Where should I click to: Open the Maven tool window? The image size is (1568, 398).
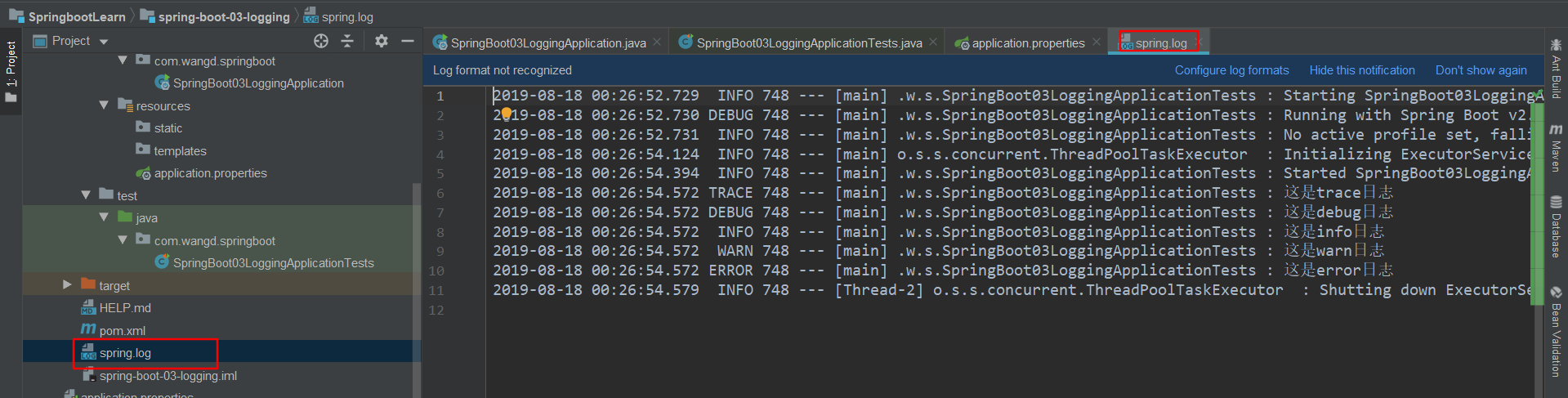[1556, 149]
